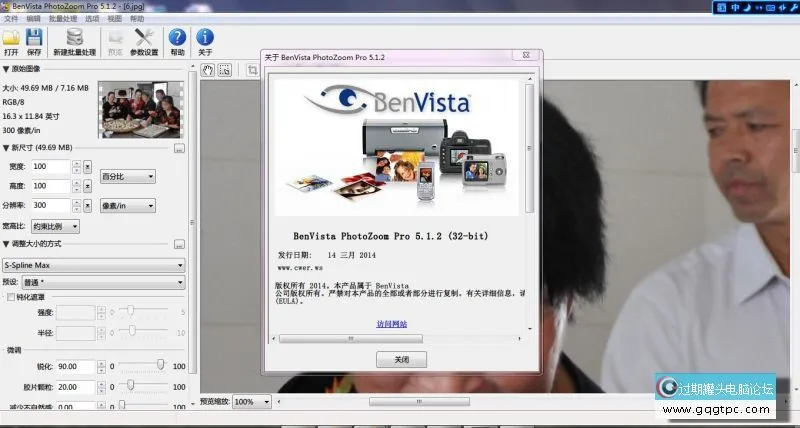Click the 胶片颗粒 value field showing 20.00
Viewport: 800px width, 428px height.
click(x=76, y=387)
